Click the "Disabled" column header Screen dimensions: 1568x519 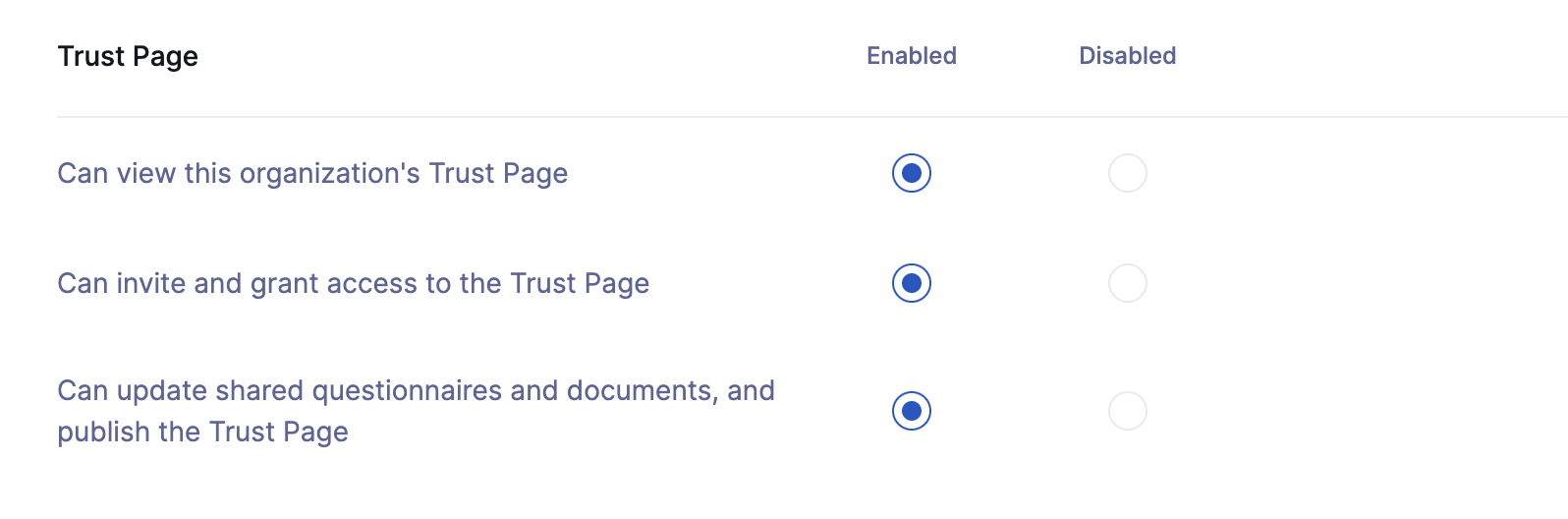click(1128, 56)
